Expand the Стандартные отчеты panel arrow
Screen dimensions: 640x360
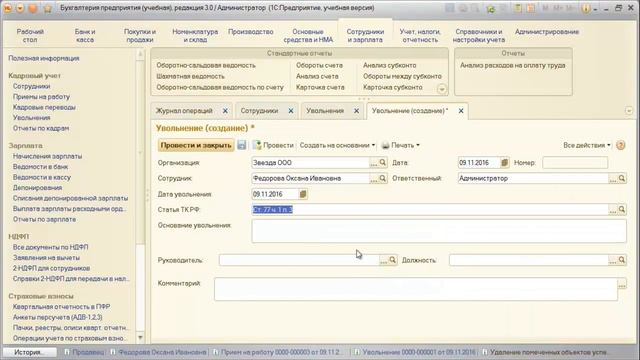tap(442, 89)
